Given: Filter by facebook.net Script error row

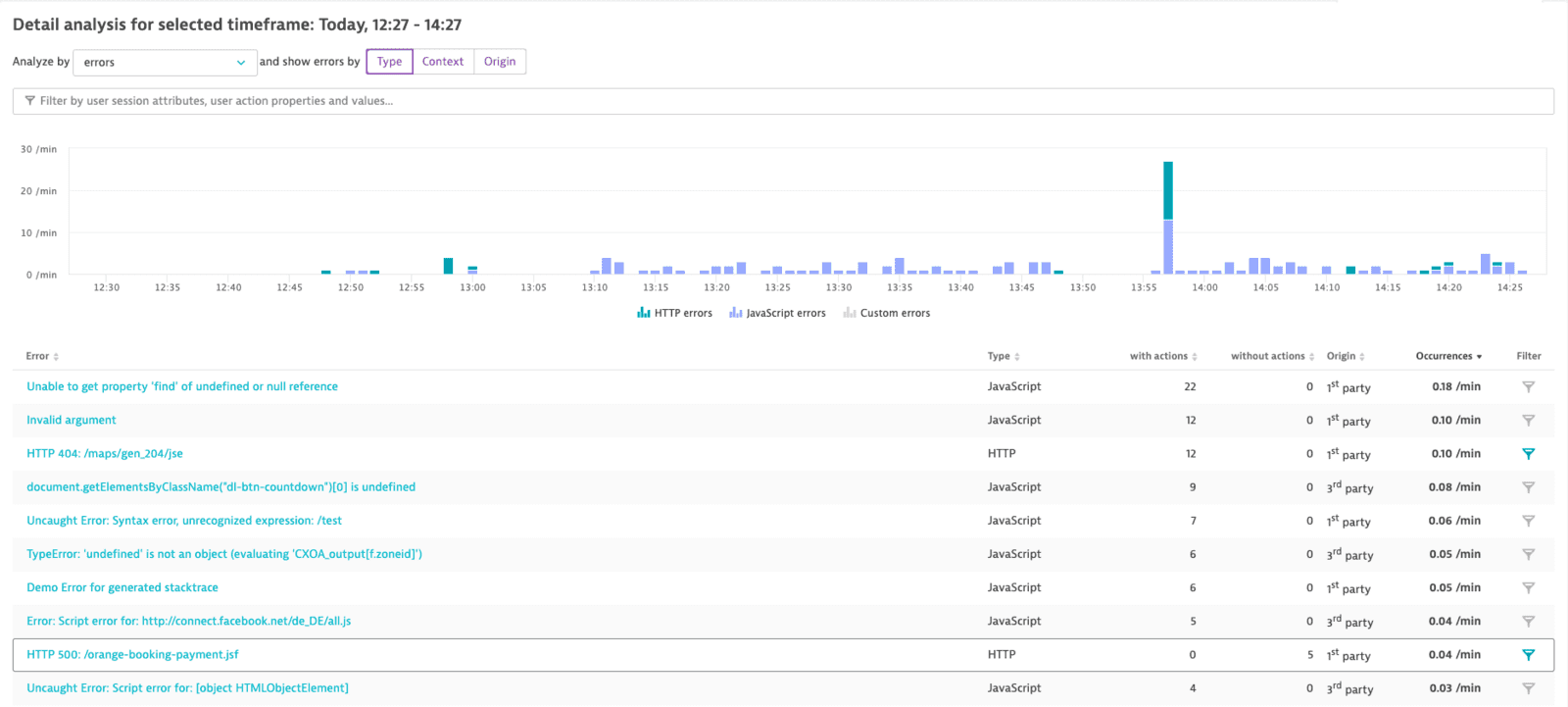Looking at the screenshot, I should coord(1528,622).
